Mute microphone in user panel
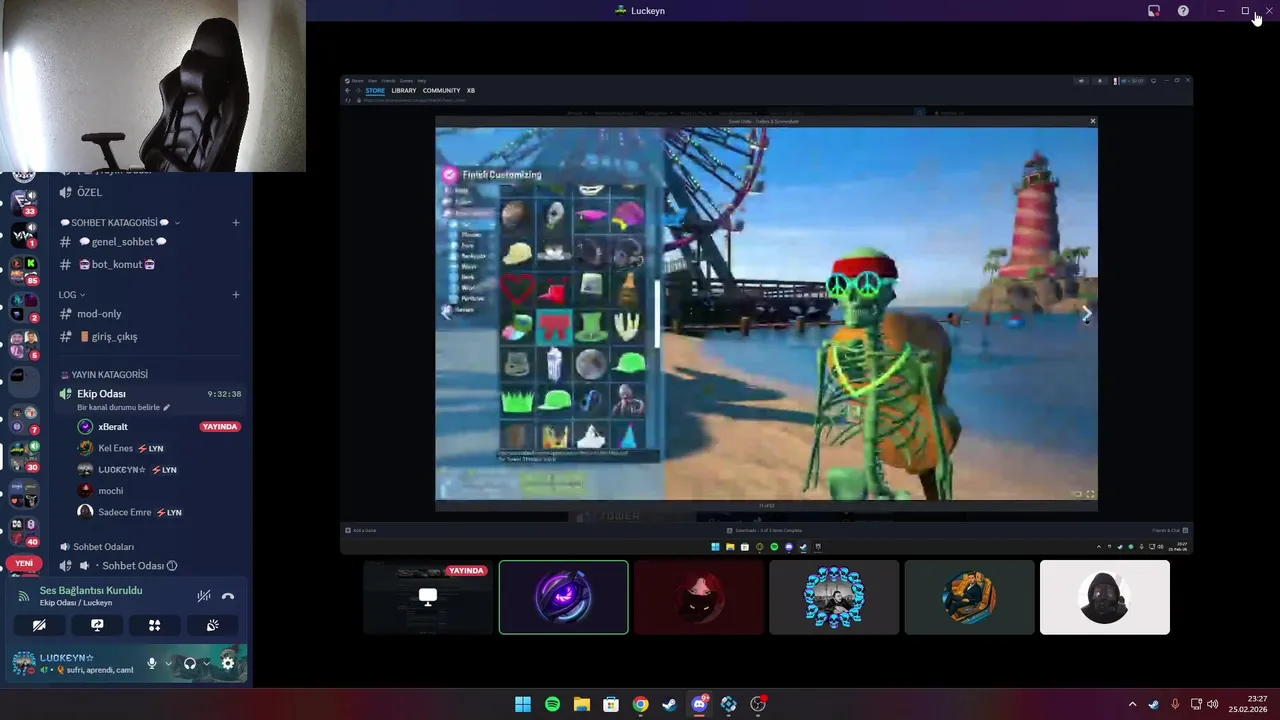Screen dimensions: 1280x720 point(152,663)
